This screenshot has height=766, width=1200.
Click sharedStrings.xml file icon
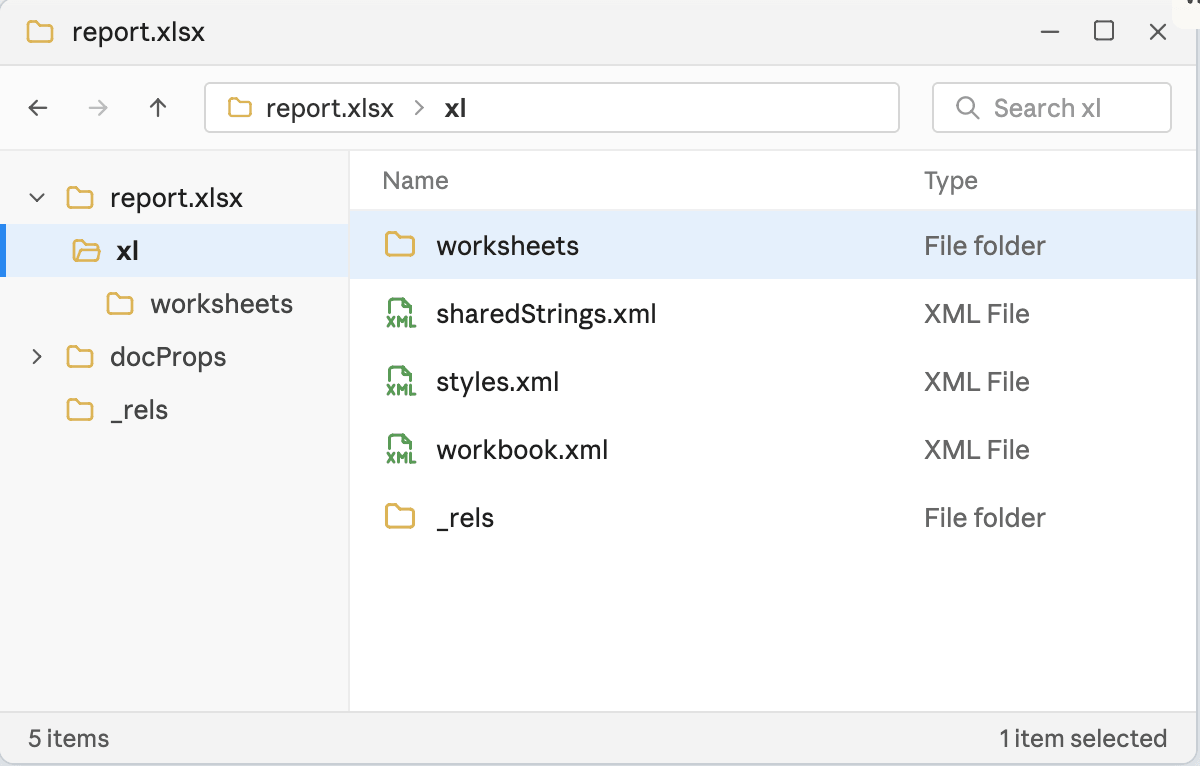(400, 314)
